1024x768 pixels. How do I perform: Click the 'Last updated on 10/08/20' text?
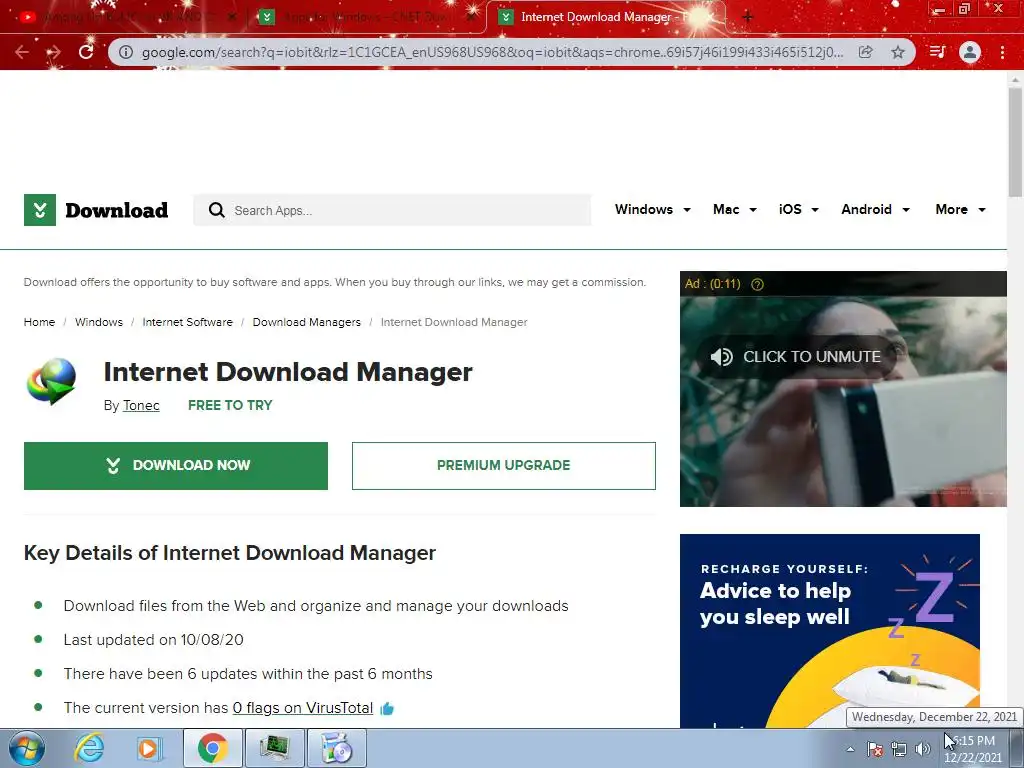point(153,640)
